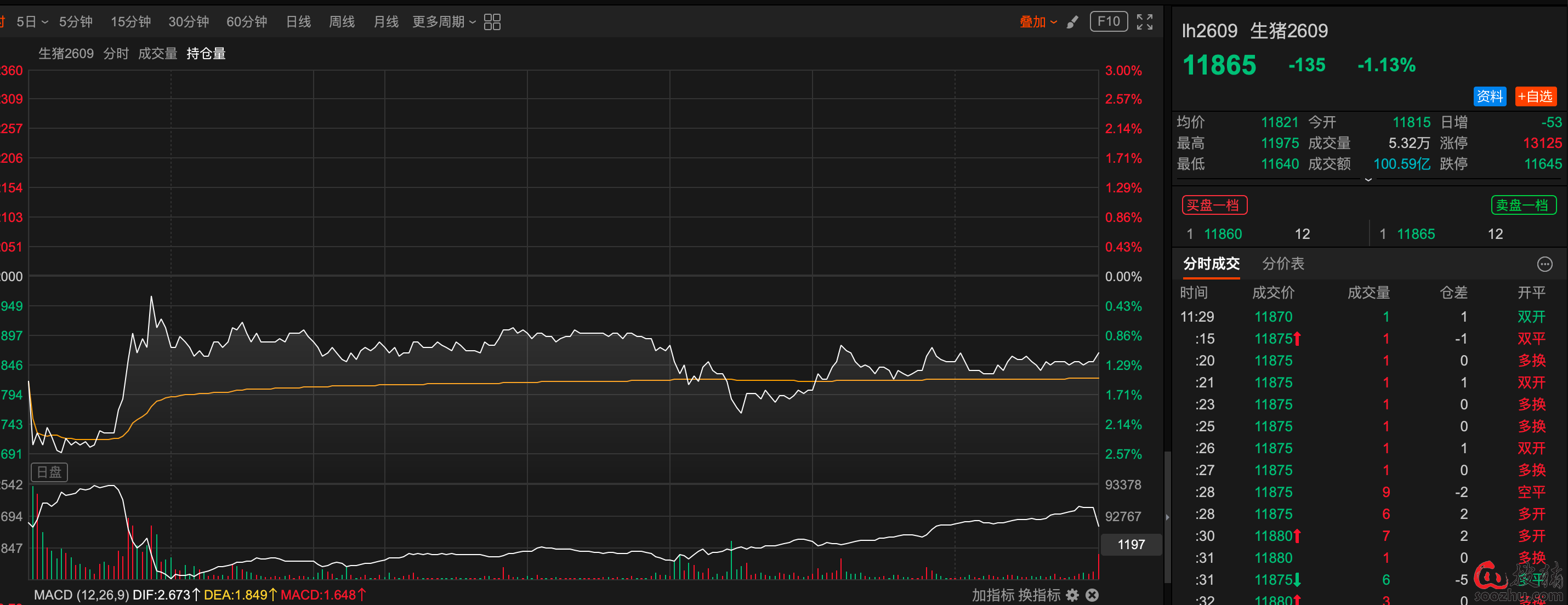This screenshot has height=605, width=1568.
Task: Open indicator settings gear icon
Action: 1072,595
